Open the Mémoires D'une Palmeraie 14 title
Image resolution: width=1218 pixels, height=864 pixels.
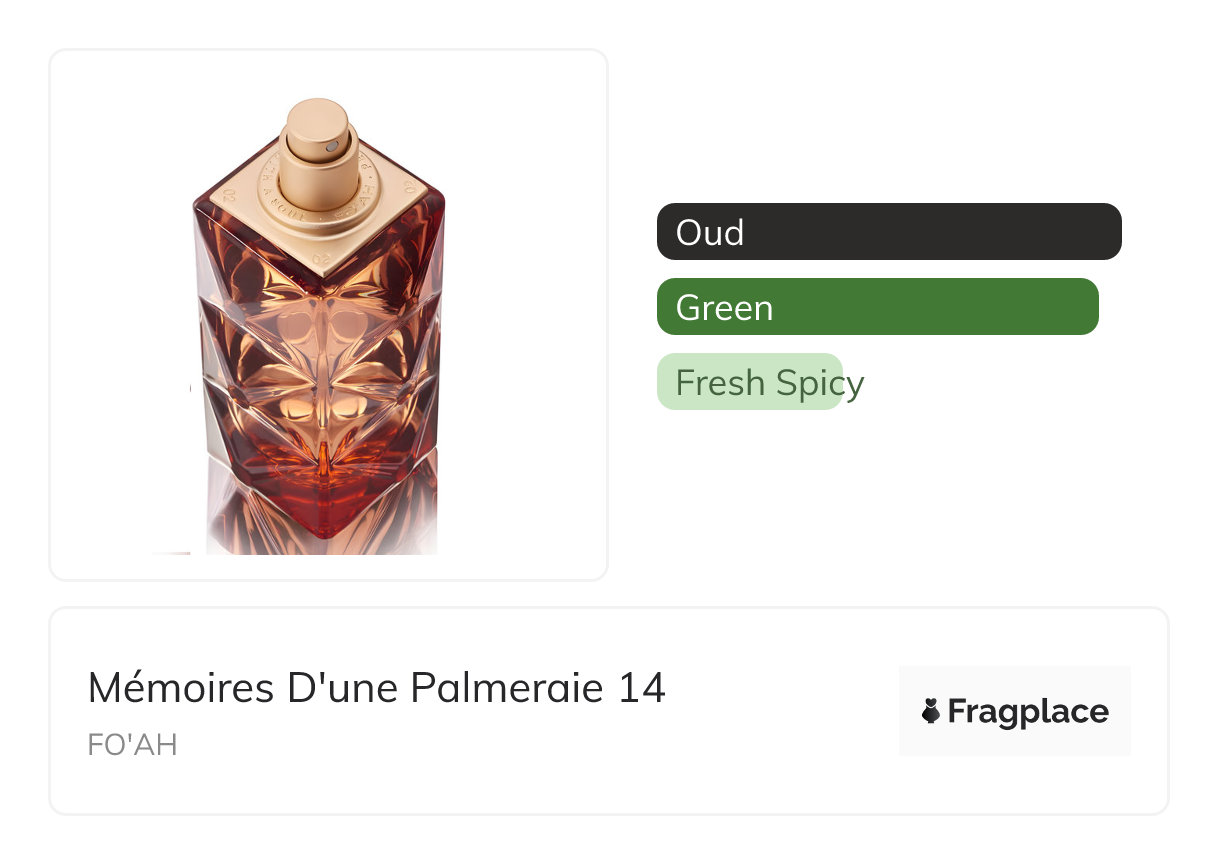coord(376,688)
